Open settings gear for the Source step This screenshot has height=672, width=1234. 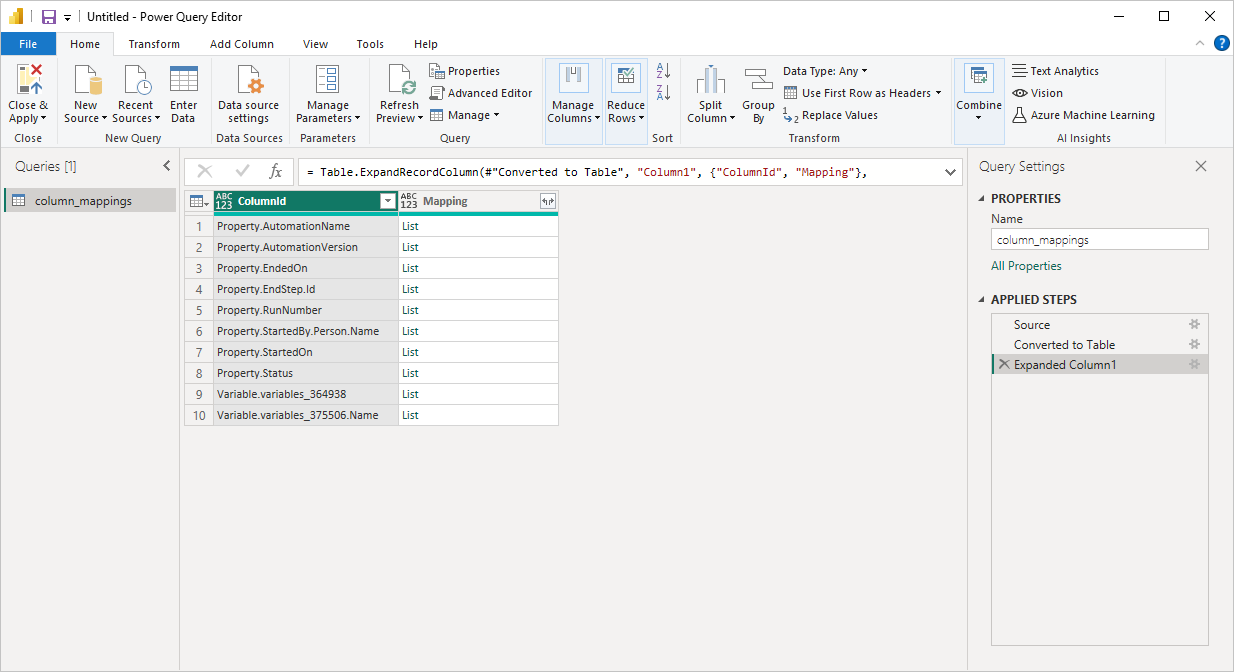(1194, 324)
